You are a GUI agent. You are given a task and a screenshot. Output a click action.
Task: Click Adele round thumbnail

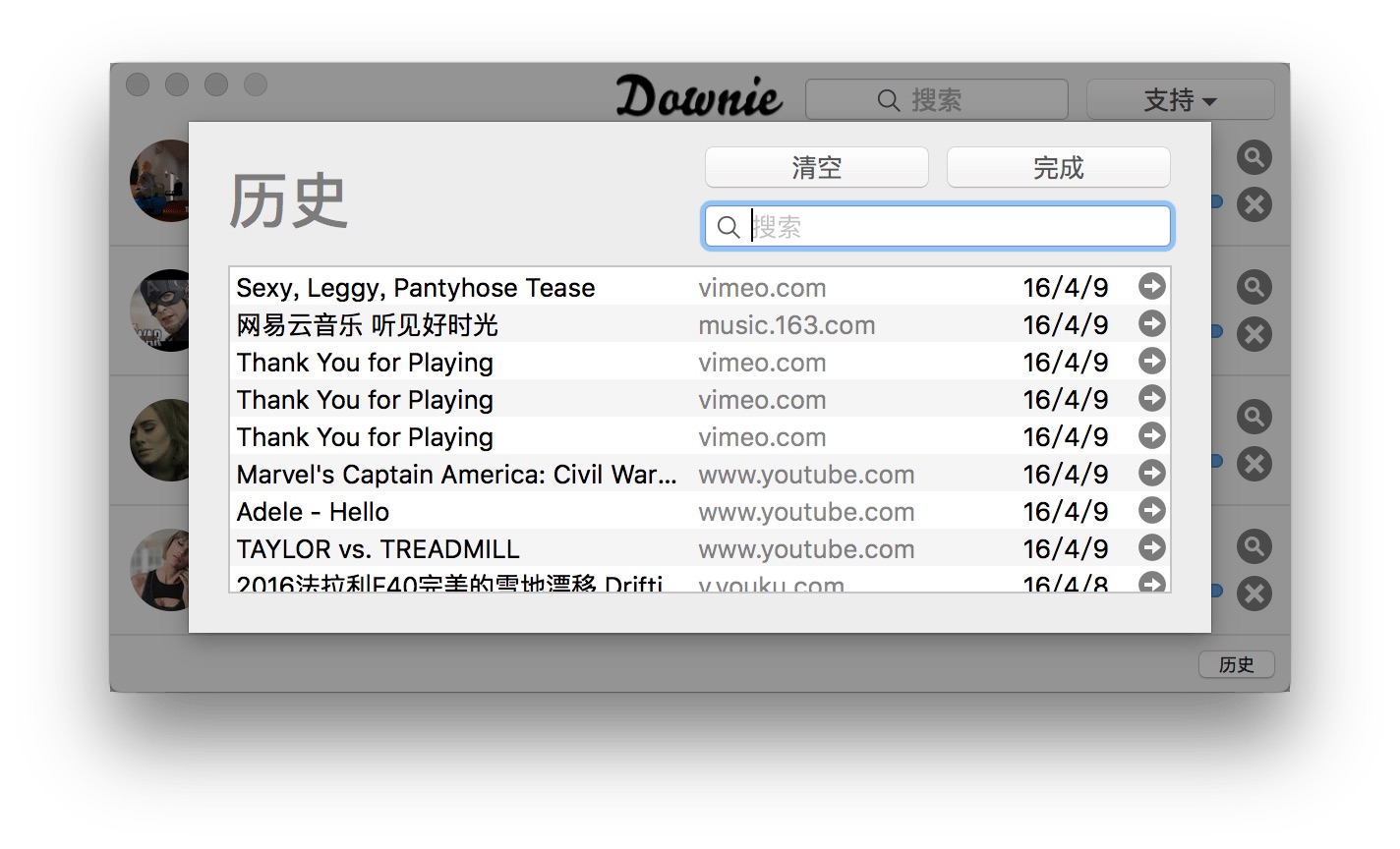pyautogui.click(x=159, y=440)
